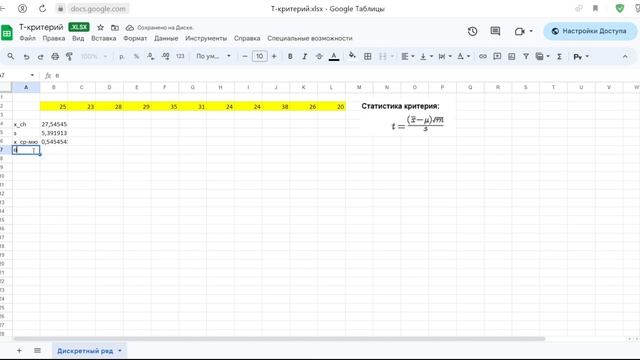Open the functions sigma menu
This screenshot has height=360, width=640.
tap(559, 56)
